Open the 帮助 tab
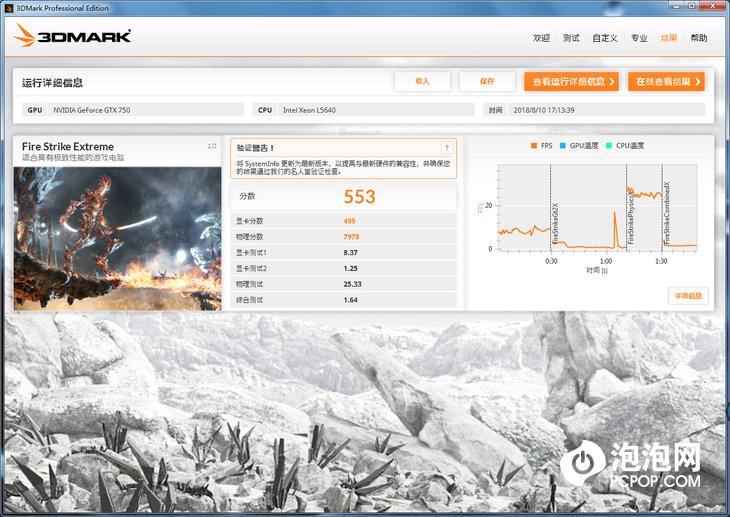Screen dimensions: 730x517 (x=699, y=38)
